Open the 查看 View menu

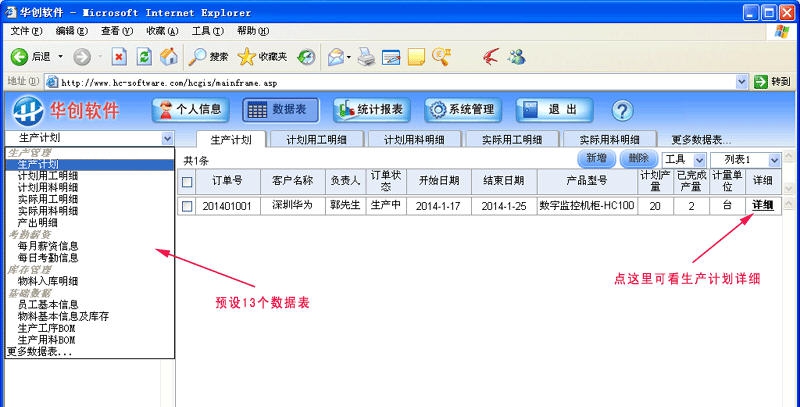(117, 31)
